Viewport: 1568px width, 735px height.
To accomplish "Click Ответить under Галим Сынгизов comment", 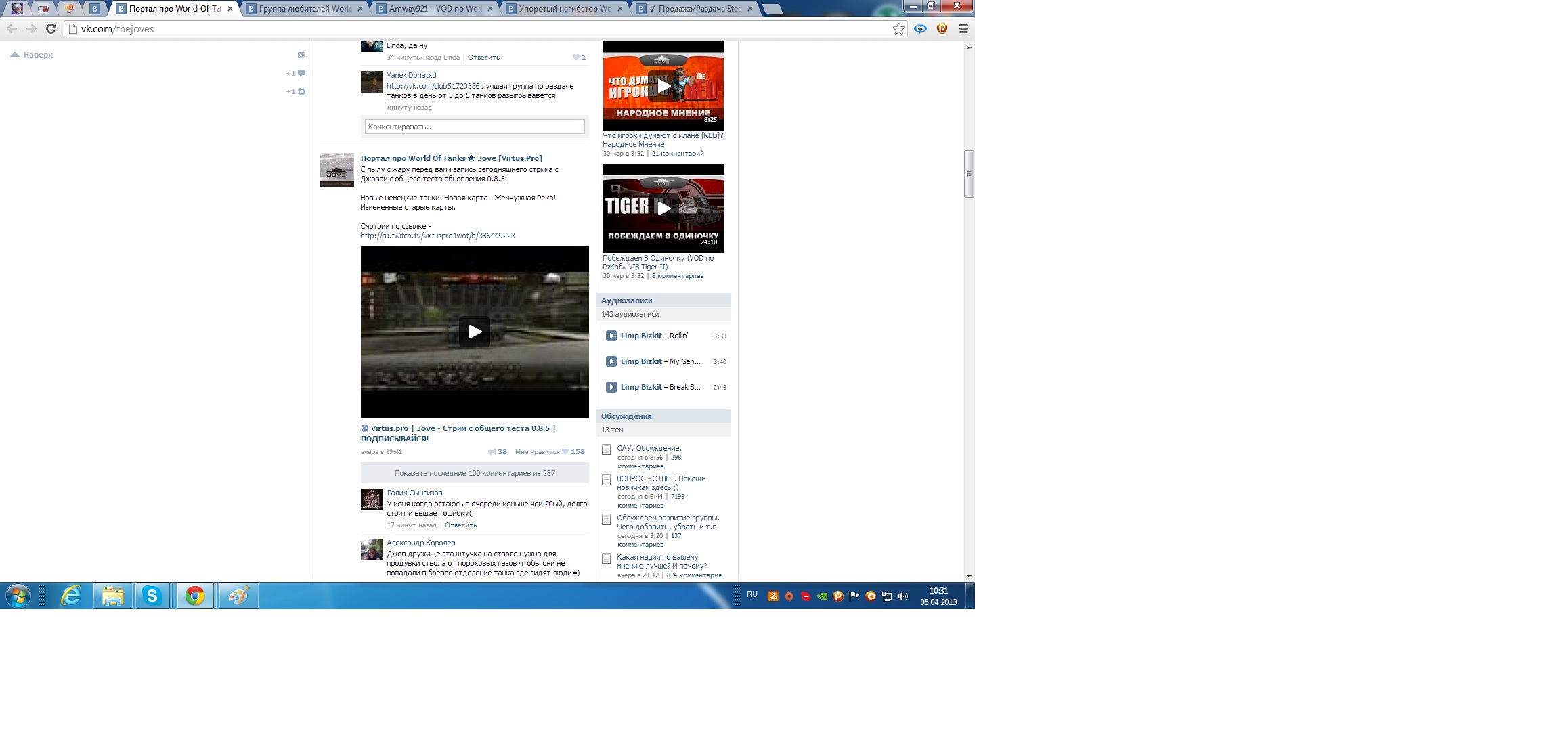I will pos(460,525).
